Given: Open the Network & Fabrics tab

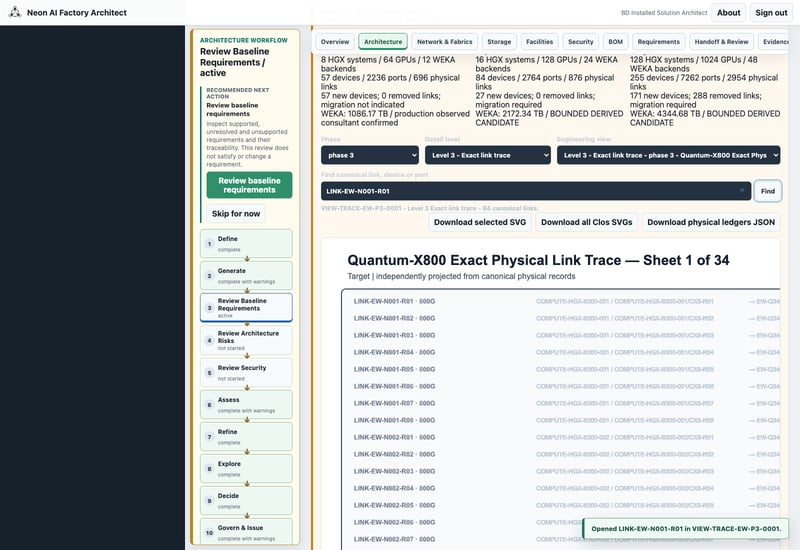Looking at the screenshot, I should [x=444, y=42].
